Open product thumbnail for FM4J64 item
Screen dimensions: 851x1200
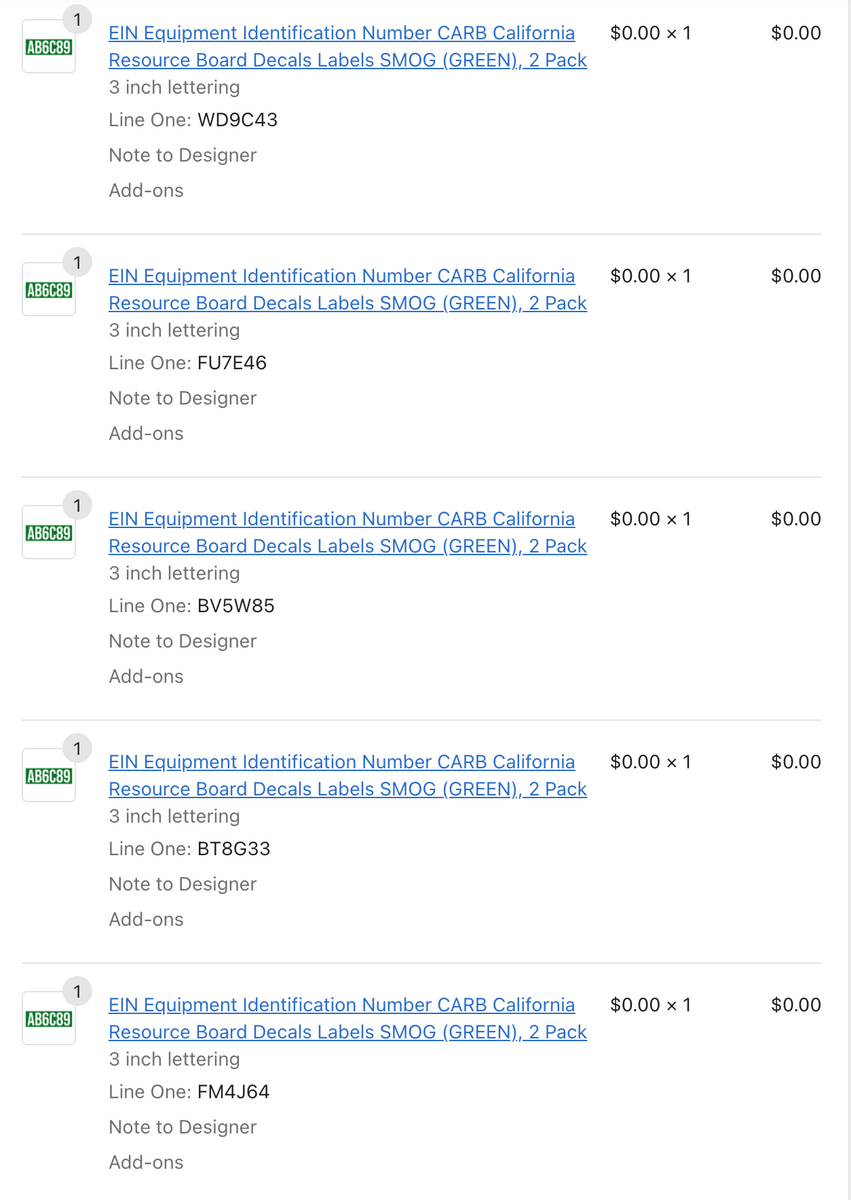point(49,1019)
